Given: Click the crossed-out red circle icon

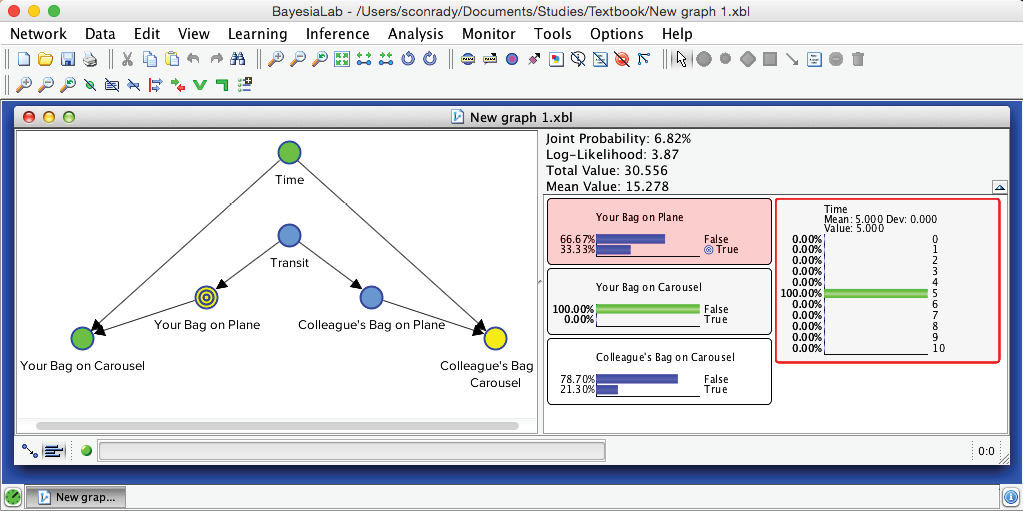Looking at the screenshot, I should 622,59.
